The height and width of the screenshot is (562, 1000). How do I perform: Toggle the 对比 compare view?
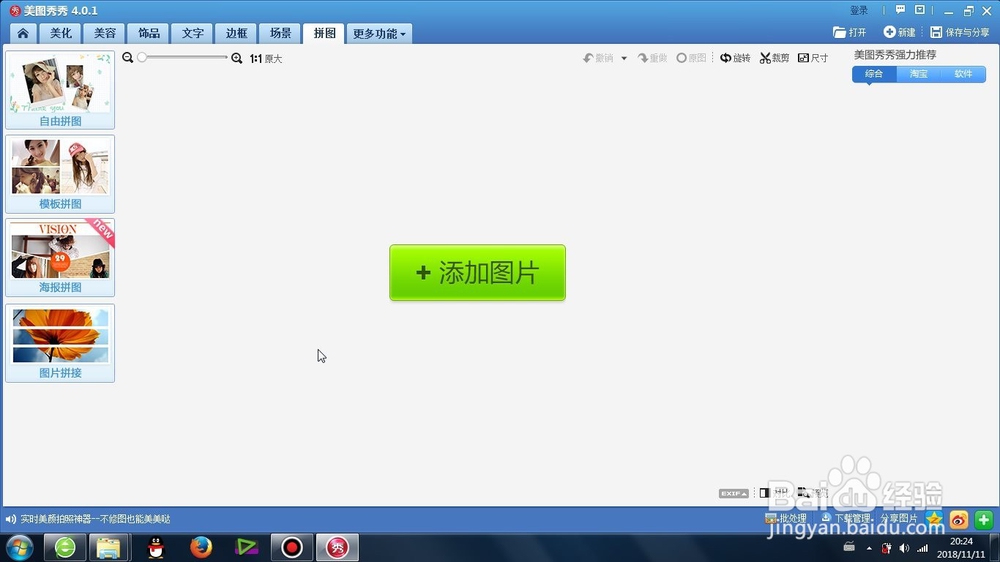(774, 492)
